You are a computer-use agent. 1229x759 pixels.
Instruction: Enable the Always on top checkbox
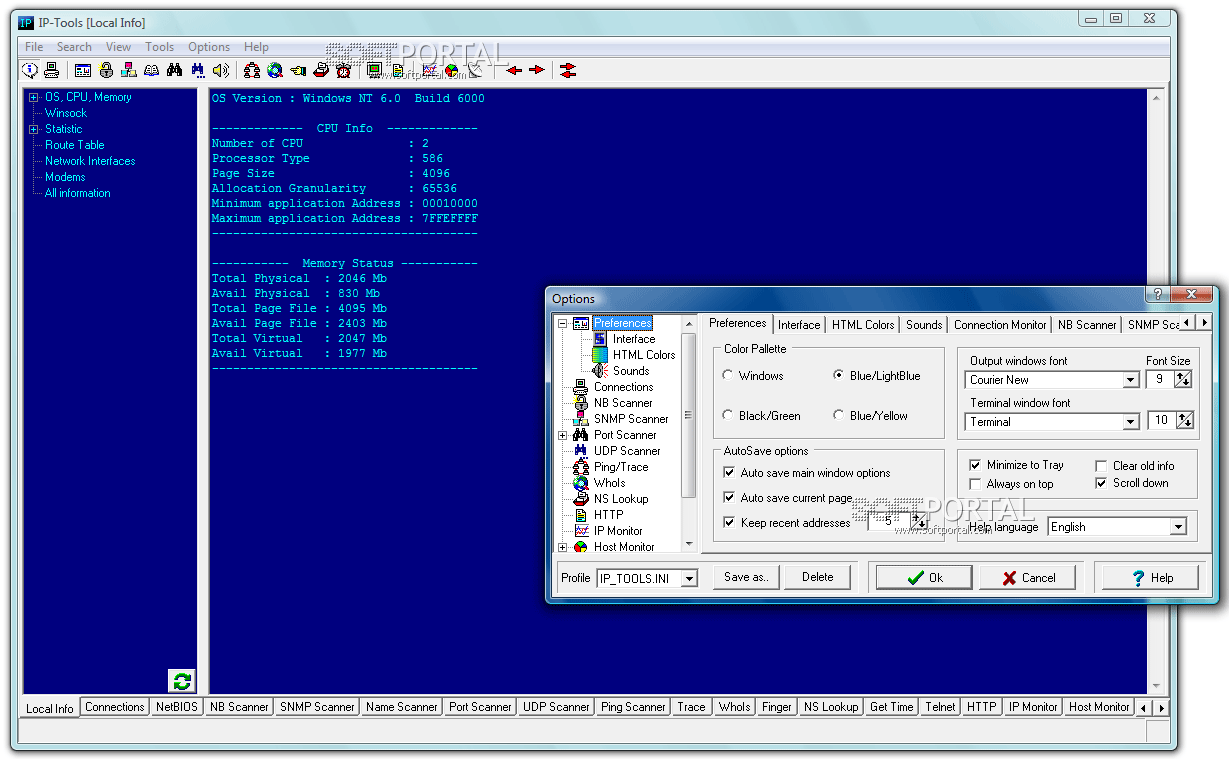pos(976,484)
